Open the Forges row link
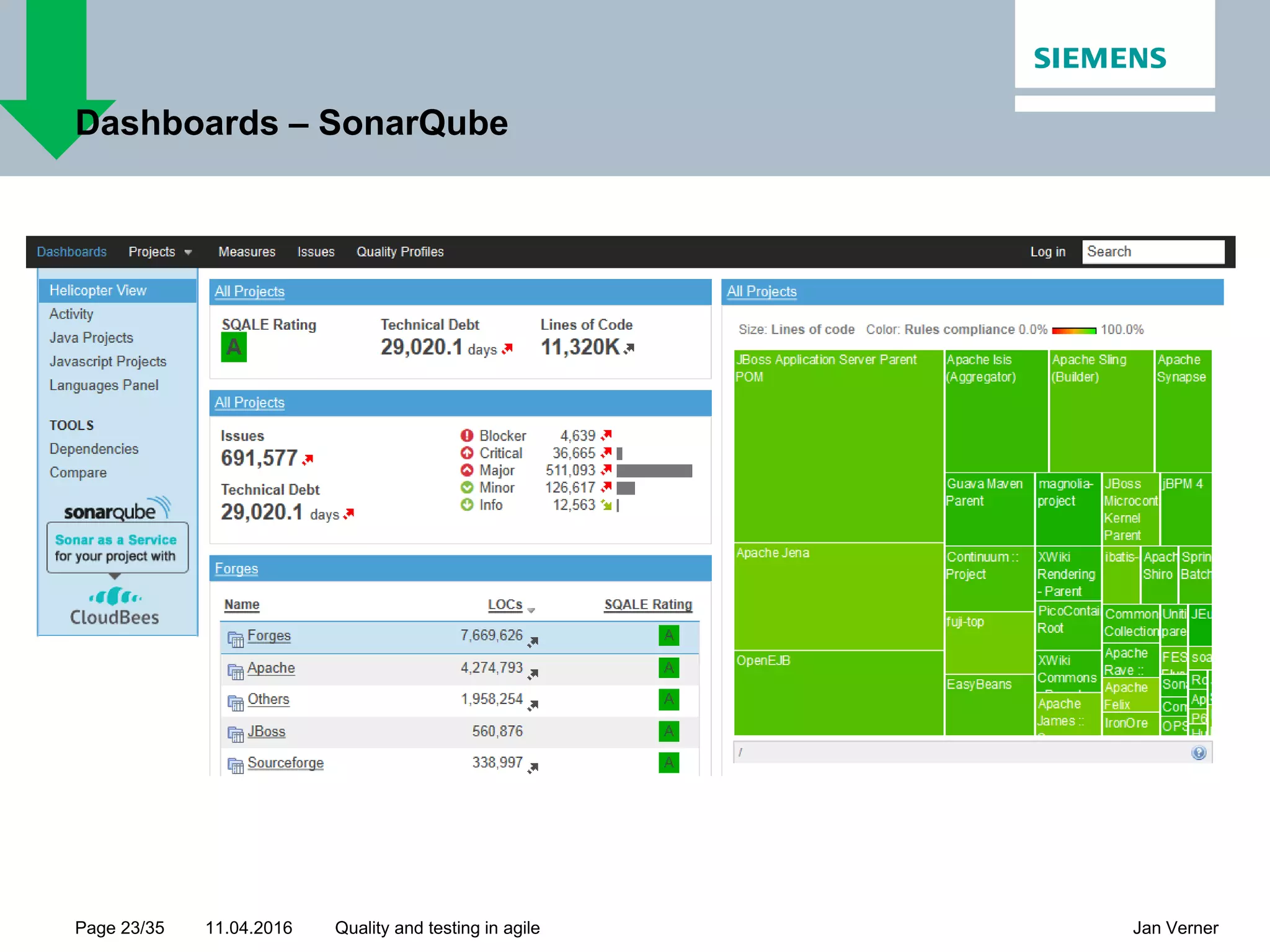 [x=269, y=636]
